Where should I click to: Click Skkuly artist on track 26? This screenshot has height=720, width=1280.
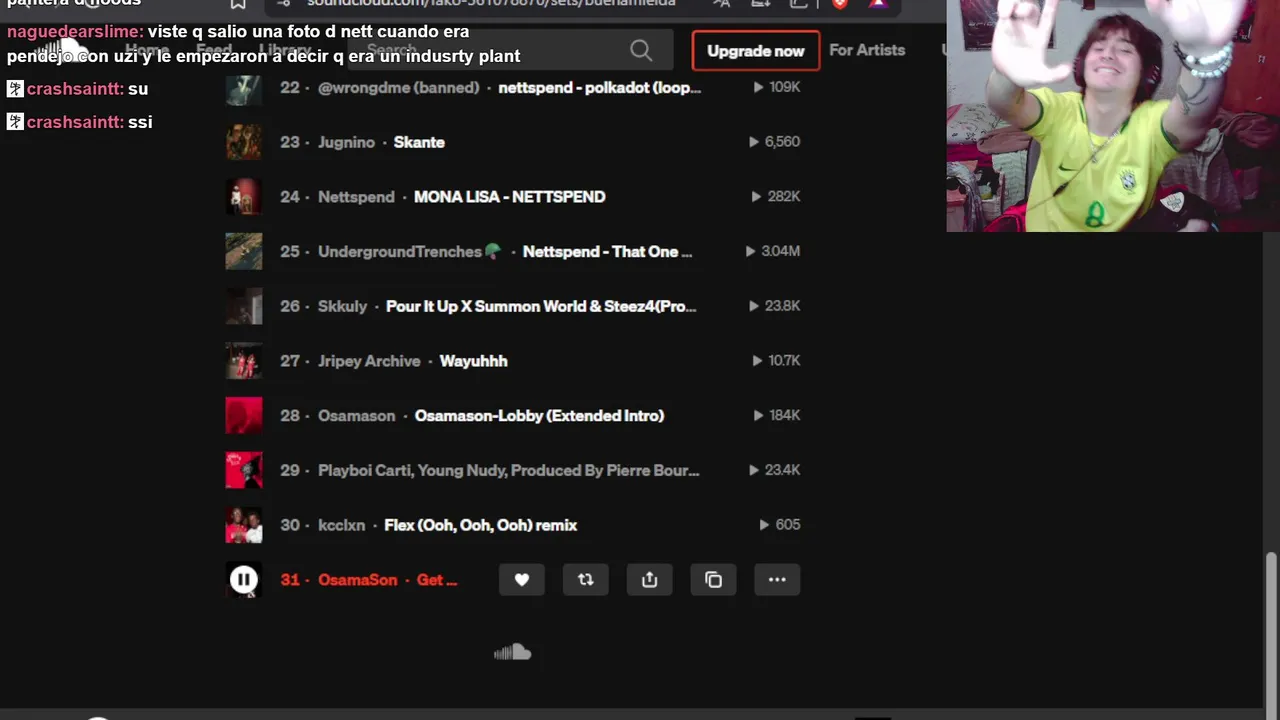point(343,306)
